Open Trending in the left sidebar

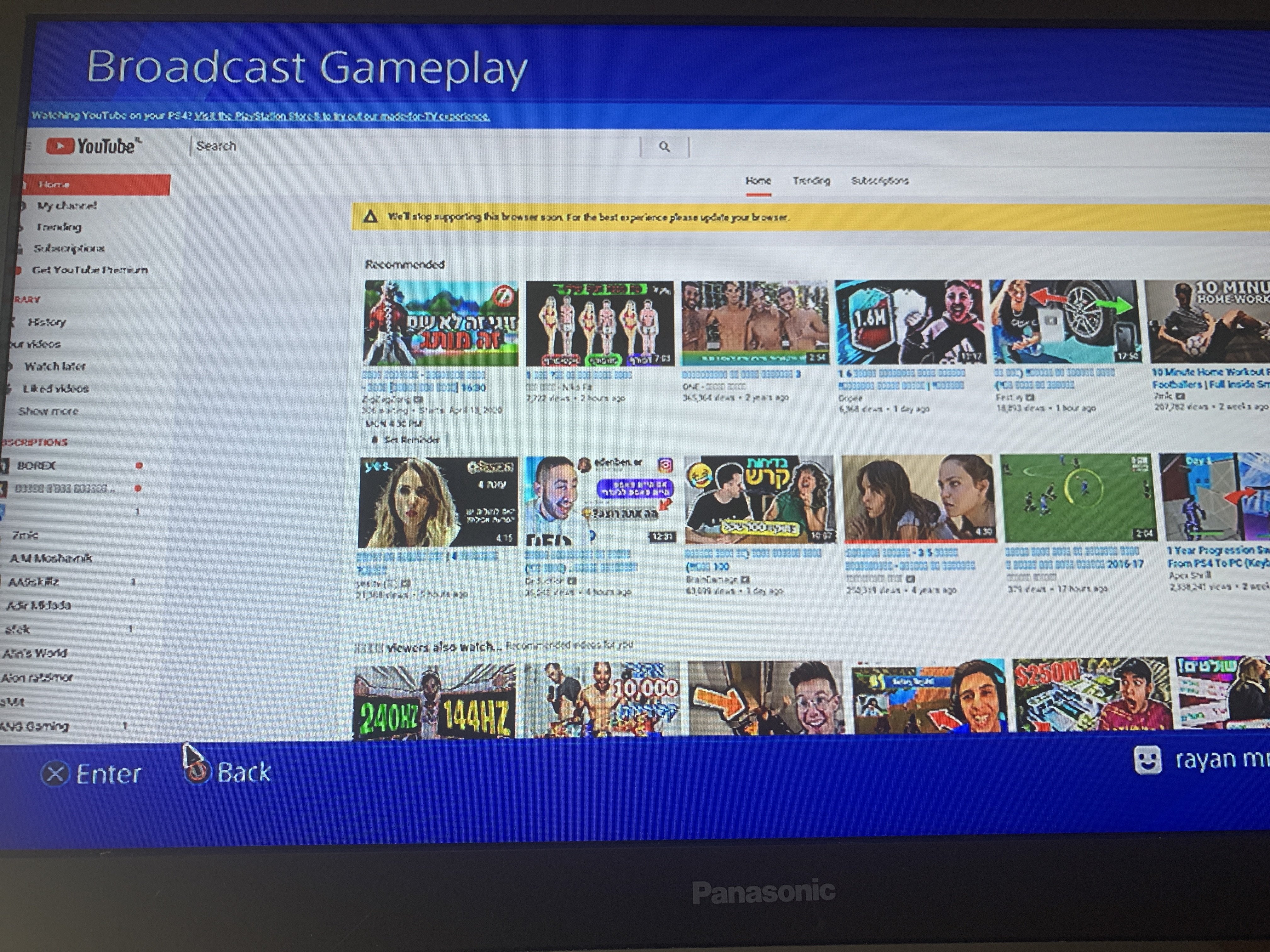click(x=59, y=227)
